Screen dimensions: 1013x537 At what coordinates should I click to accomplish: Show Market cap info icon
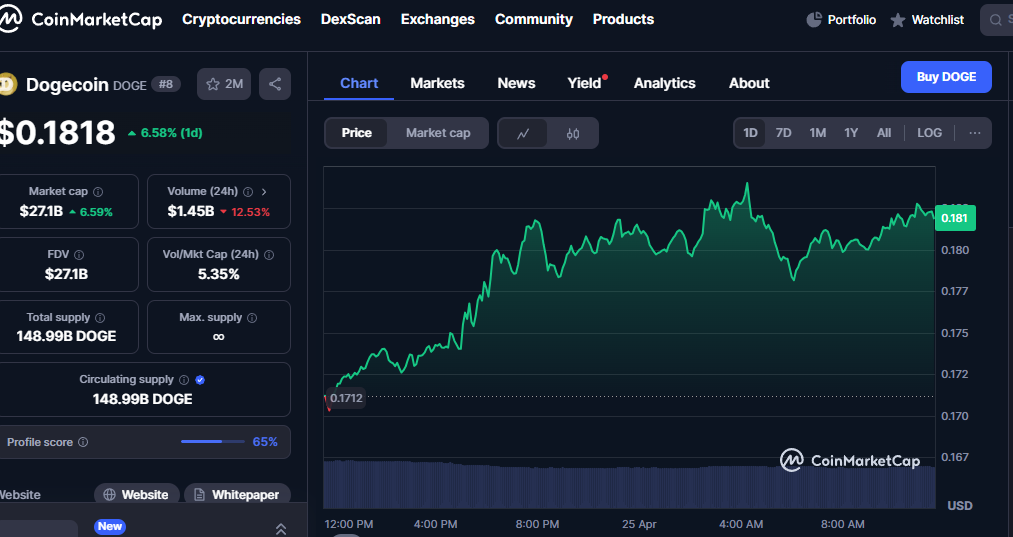98,192
